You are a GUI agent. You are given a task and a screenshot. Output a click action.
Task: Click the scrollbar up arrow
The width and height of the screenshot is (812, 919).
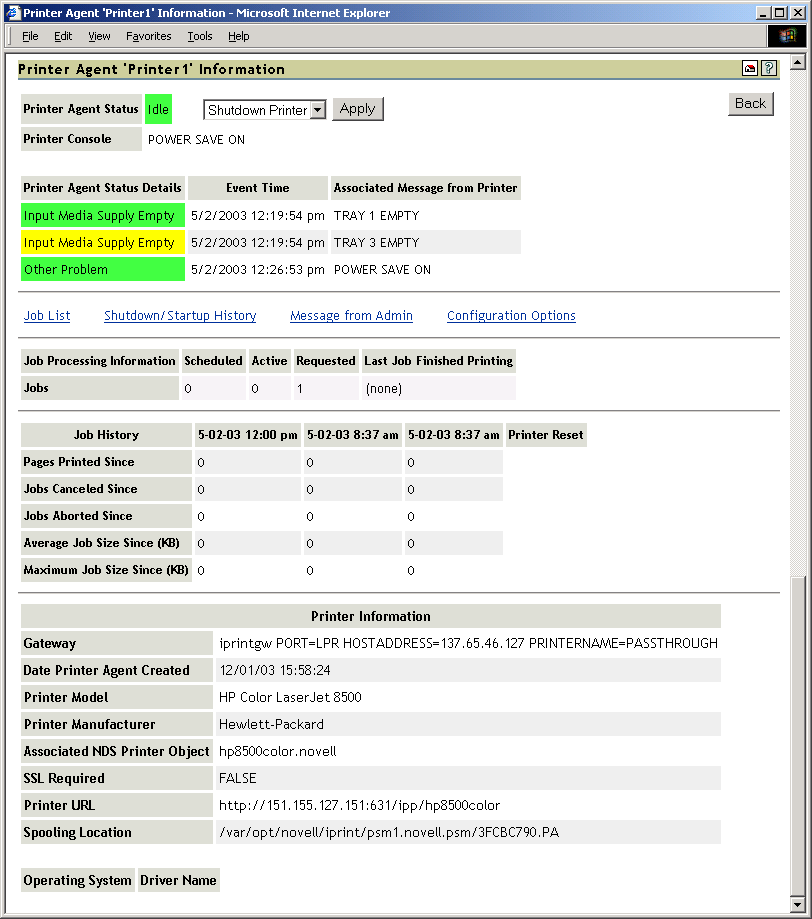[x=798, y=61]
